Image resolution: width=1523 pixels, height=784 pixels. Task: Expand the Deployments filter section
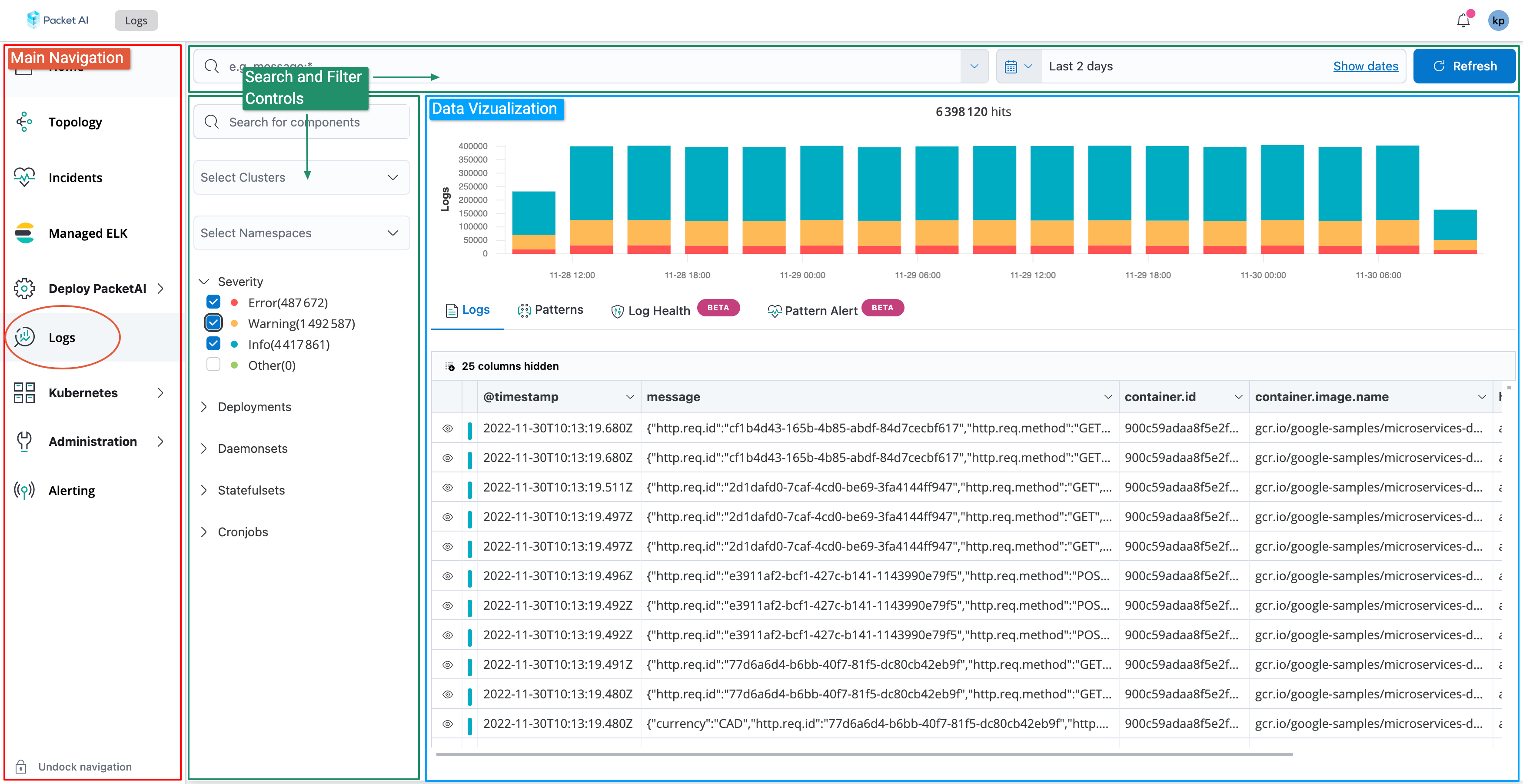254,407
